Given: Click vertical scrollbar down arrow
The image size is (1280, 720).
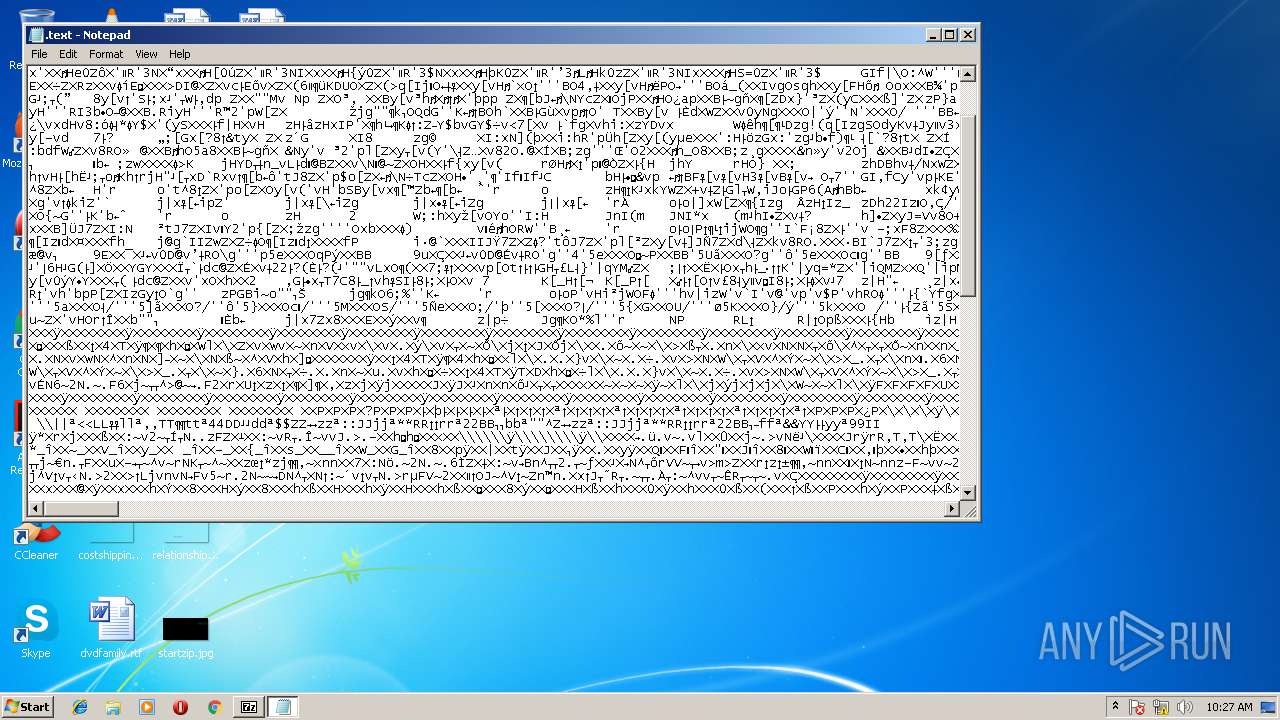Looking at the screenshot, I should click(968, 493).
